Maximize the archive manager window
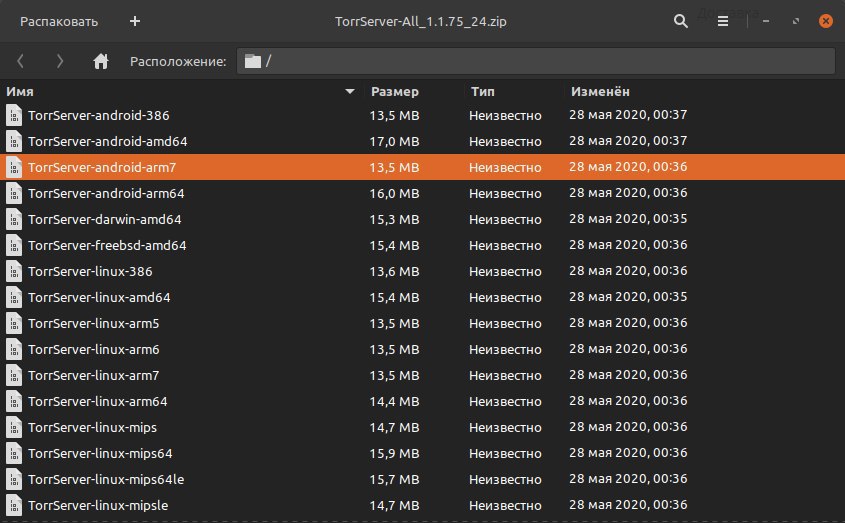This screenshot has width=845, height=523. pos(795,21)
